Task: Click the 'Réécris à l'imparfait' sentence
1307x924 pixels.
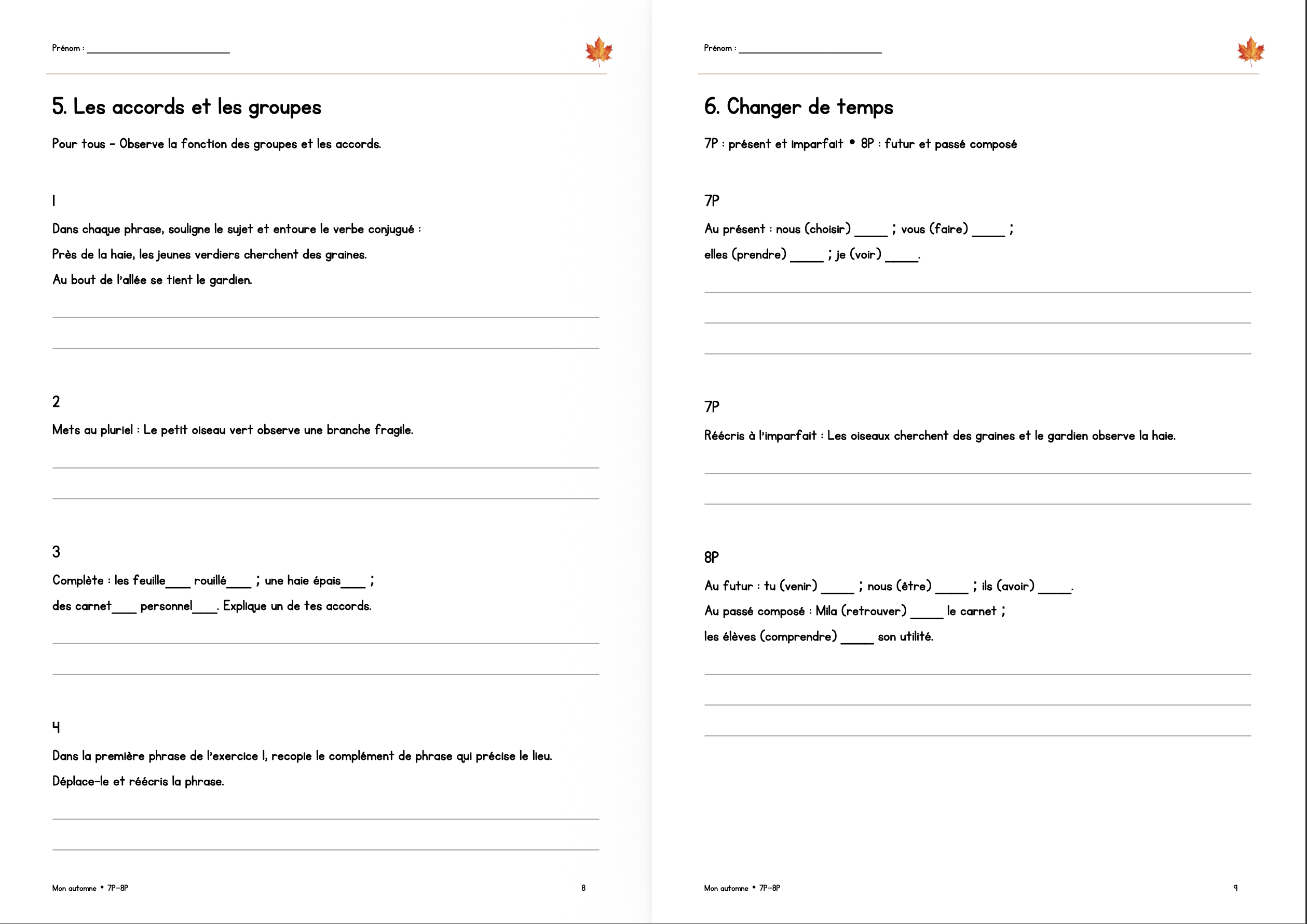Action: tap(940, 436)
